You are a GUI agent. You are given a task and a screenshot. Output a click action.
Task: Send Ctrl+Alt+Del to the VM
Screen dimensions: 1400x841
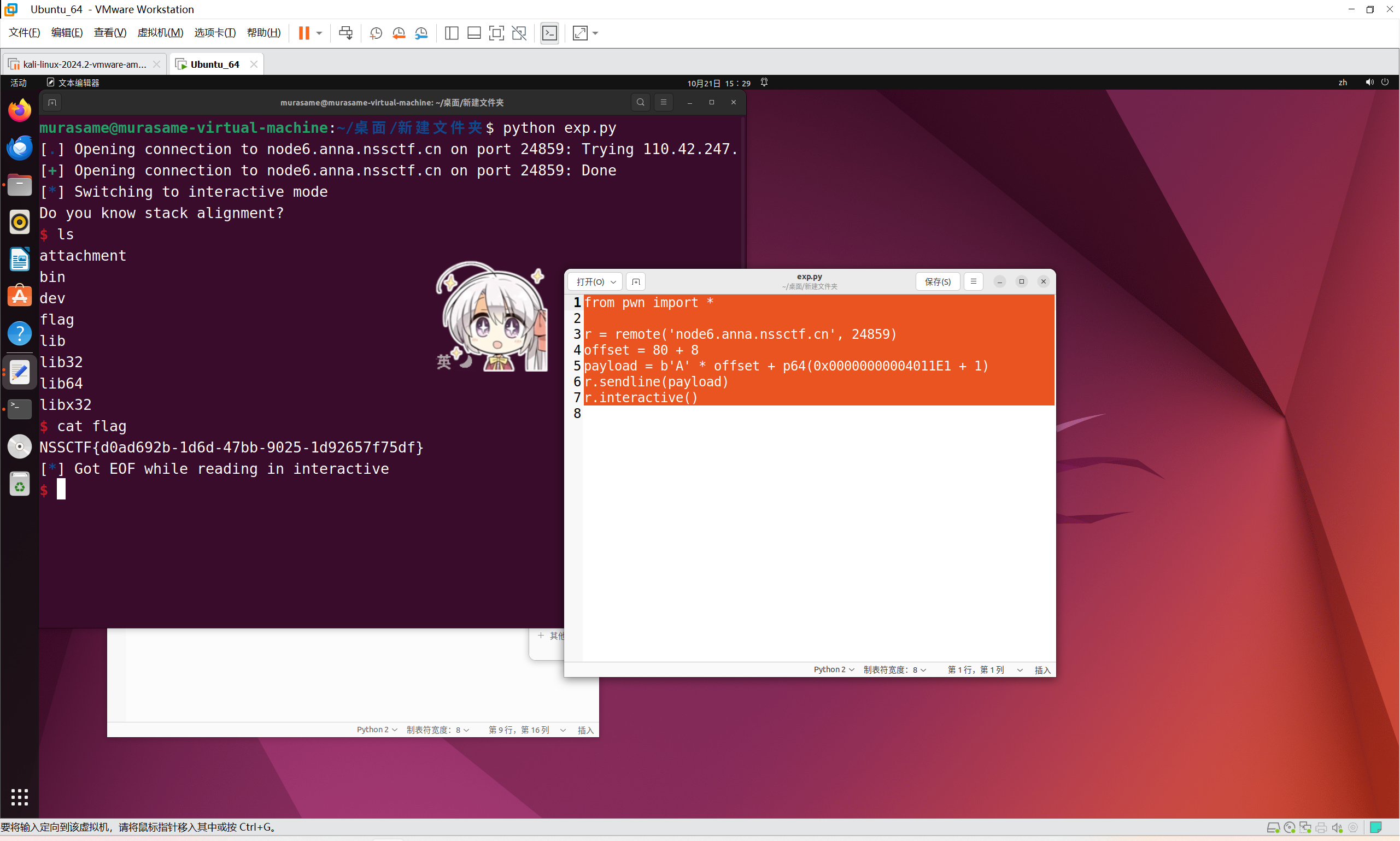coord(345,33)
